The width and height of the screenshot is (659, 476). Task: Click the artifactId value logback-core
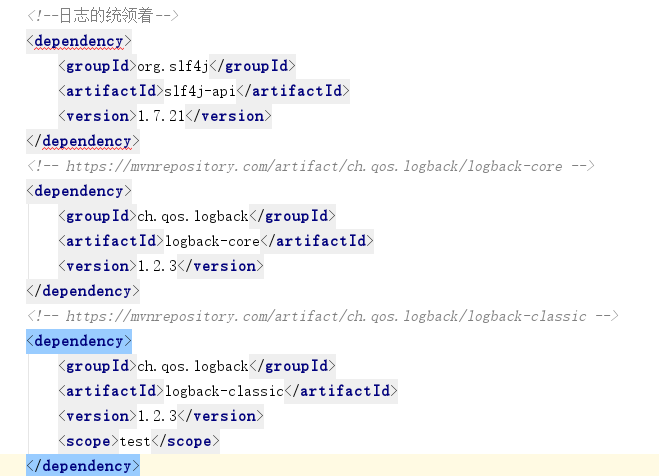(x=212, y=241)
